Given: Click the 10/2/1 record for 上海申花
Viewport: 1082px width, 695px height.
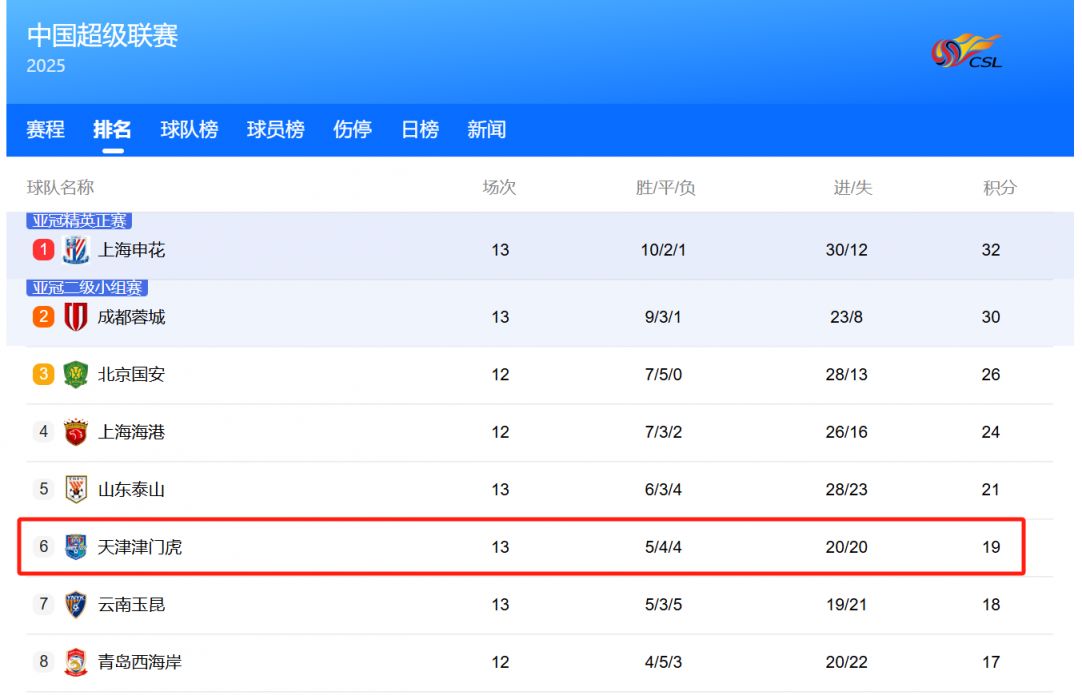Looking at the screenshot, I should (663, 250).
